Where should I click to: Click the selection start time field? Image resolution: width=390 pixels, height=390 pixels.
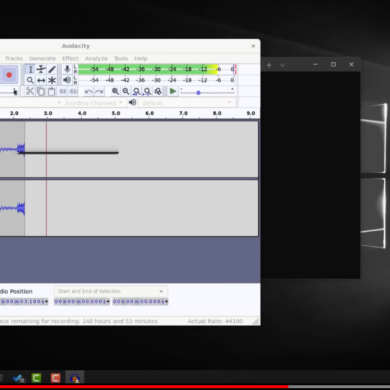[80, 301]
